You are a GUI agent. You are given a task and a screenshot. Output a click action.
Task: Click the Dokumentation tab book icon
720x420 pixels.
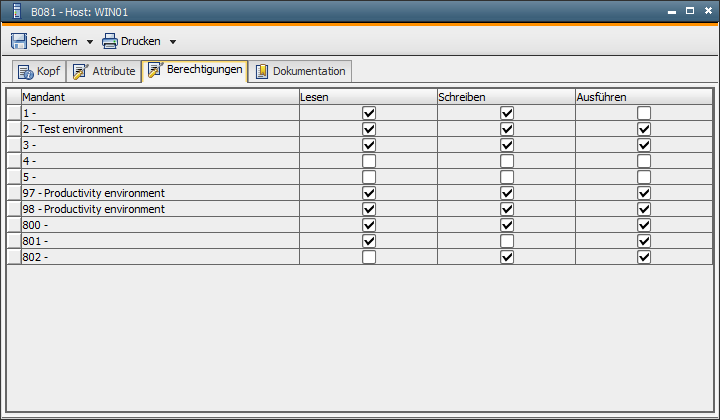(x=262, y=71)
